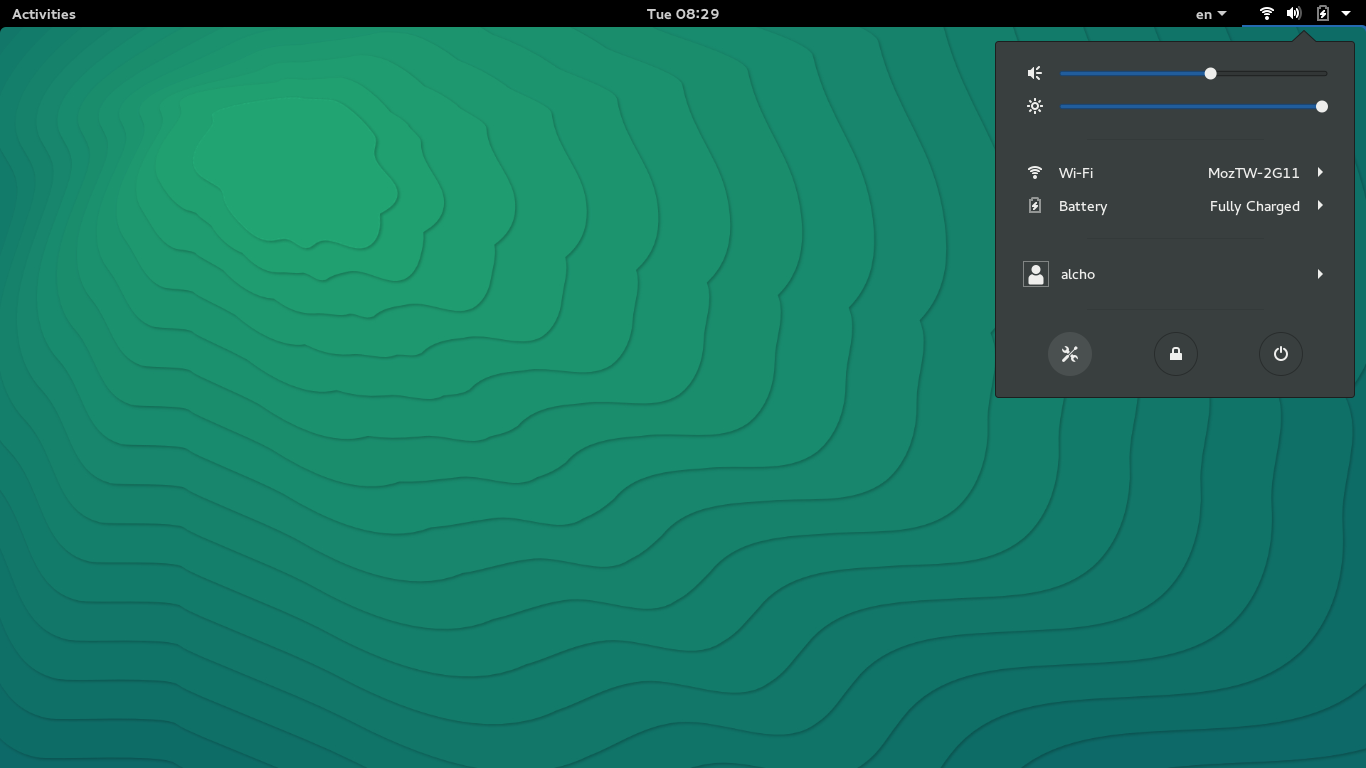Click the battery icon in the top bar

[x=1322, y=14]
